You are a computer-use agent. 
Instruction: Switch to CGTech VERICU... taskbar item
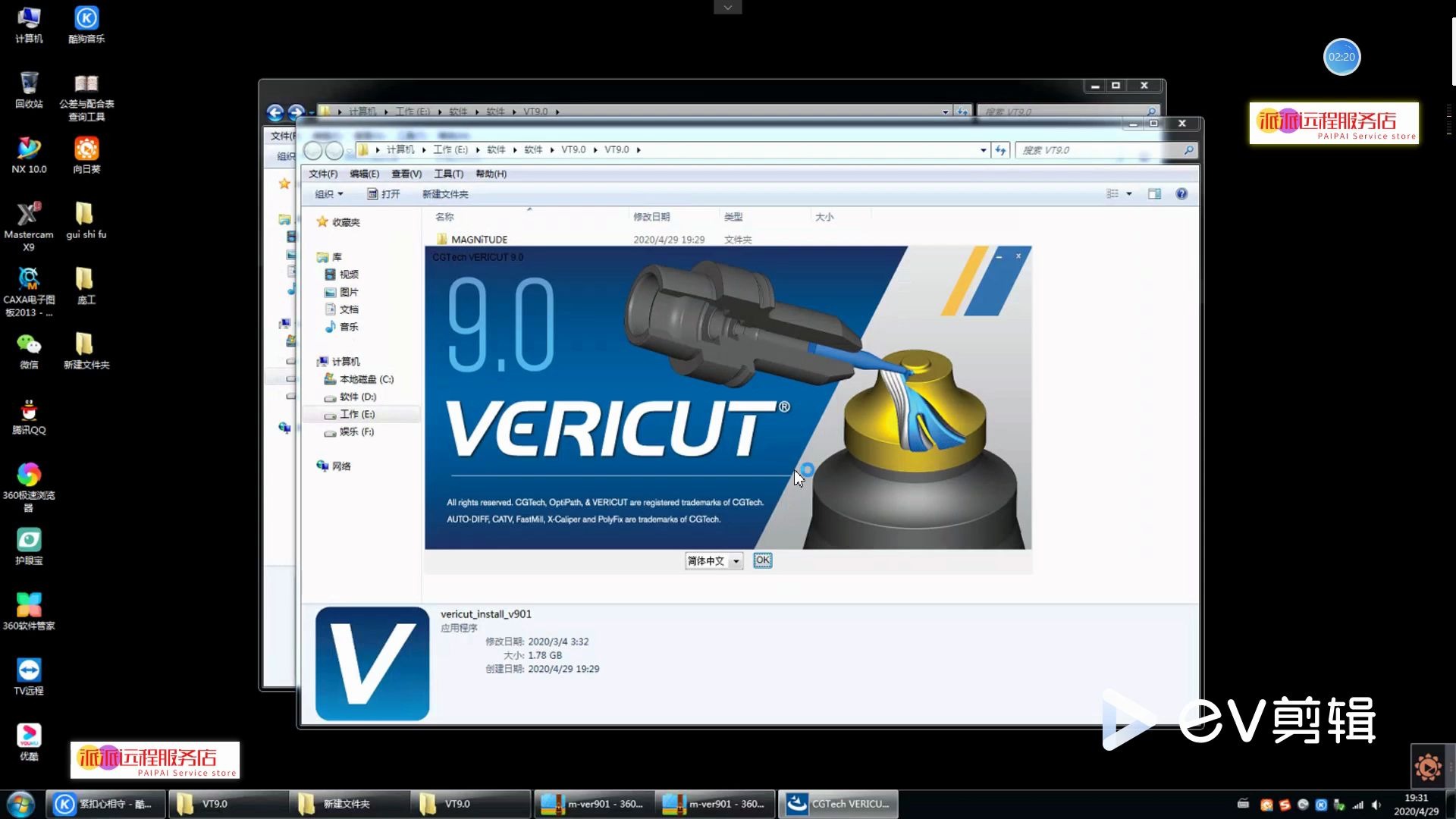coord(838,804)
